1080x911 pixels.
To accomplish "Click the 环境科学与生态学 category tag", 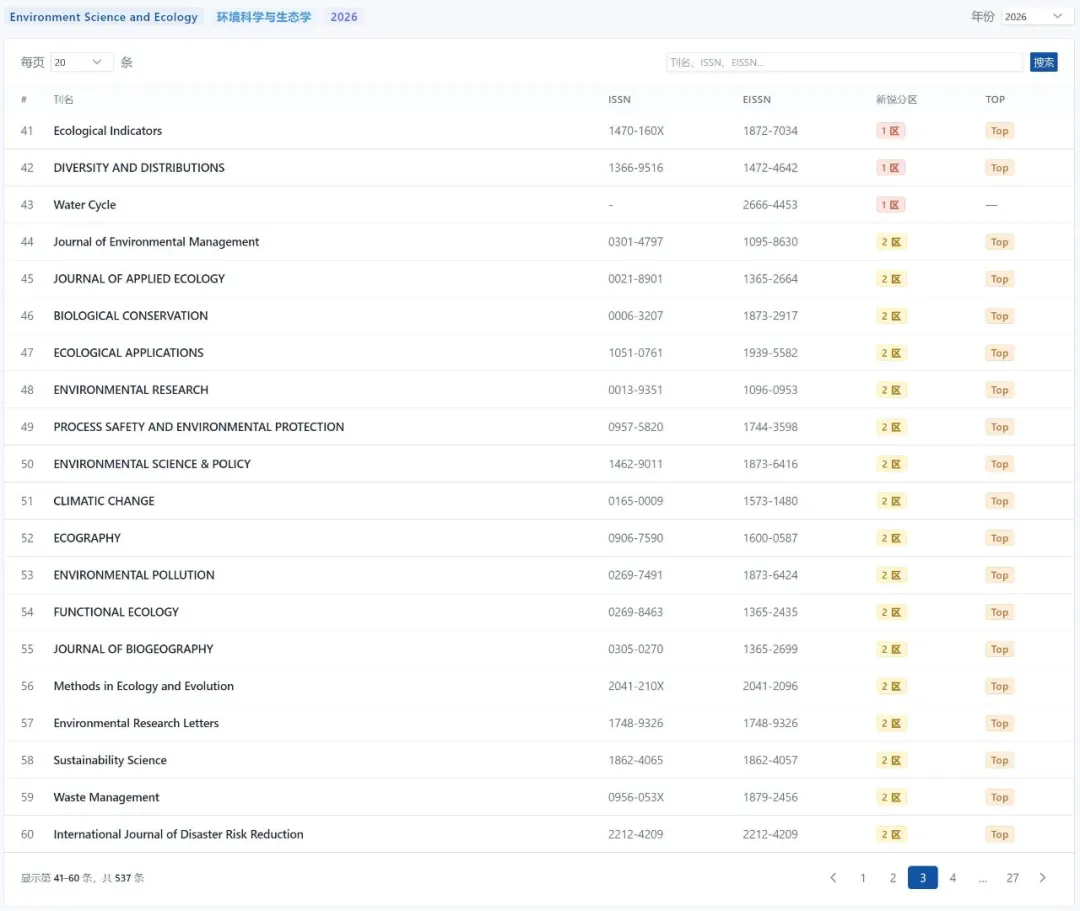I will (x=264, y=17).
